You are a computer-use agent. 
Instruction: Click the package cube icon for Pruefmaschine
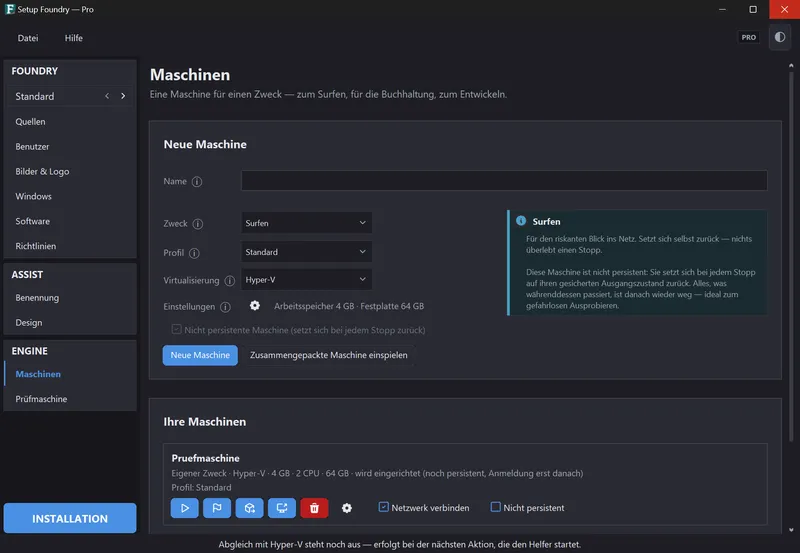249,508
